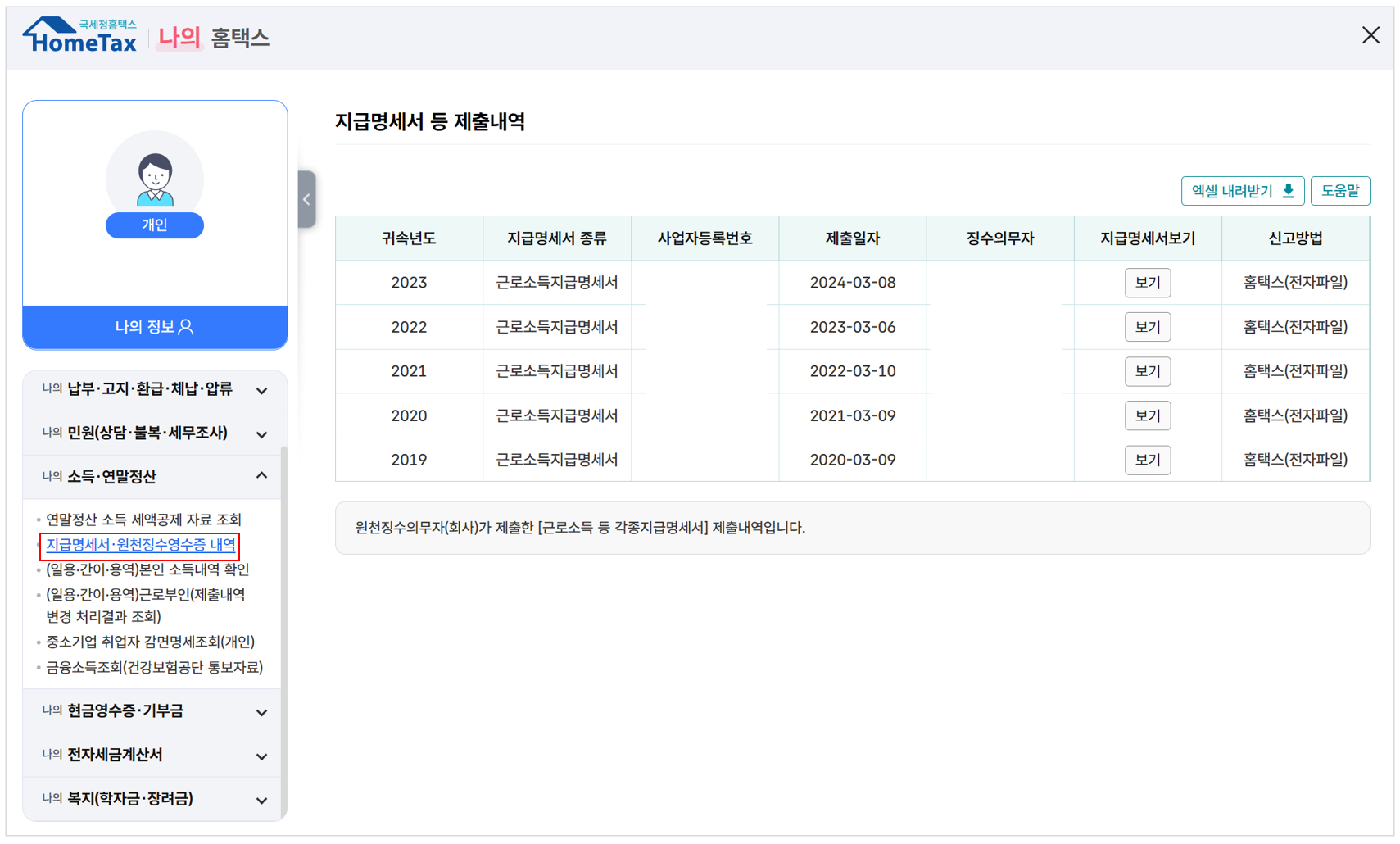Screen dimensions: 1400x844
Task: Select 지급명세서·원천징수영수증 내역 menu link
Action: (139, 544)
